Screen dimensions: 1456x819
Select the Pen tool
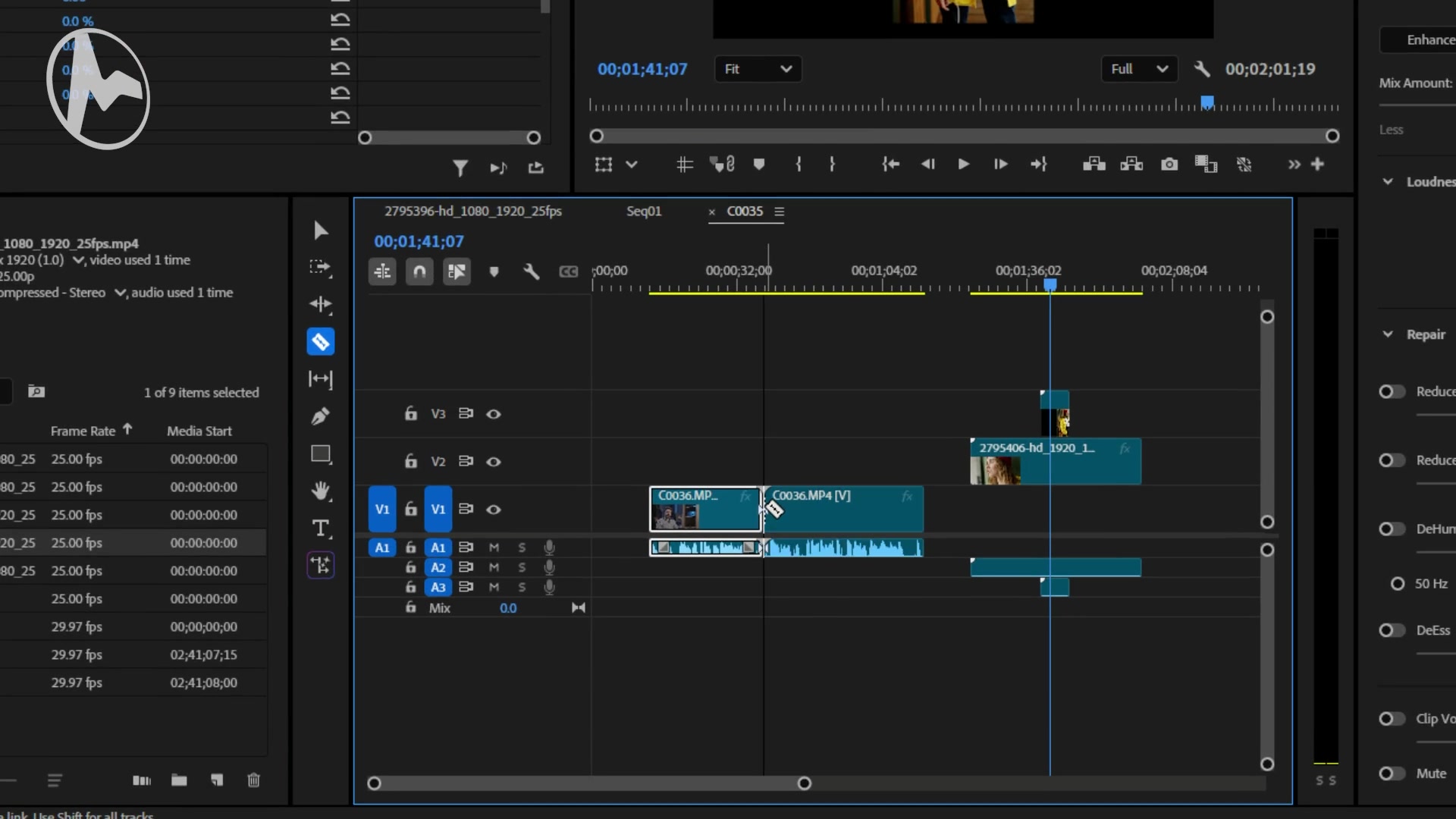pyautogui.click(x=320, y=416)
